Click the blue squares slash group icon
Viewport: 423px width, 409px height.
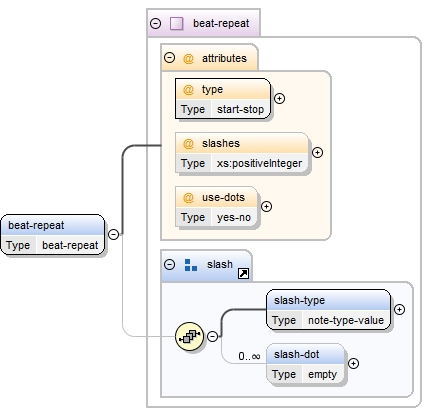(x=191, y=265)
